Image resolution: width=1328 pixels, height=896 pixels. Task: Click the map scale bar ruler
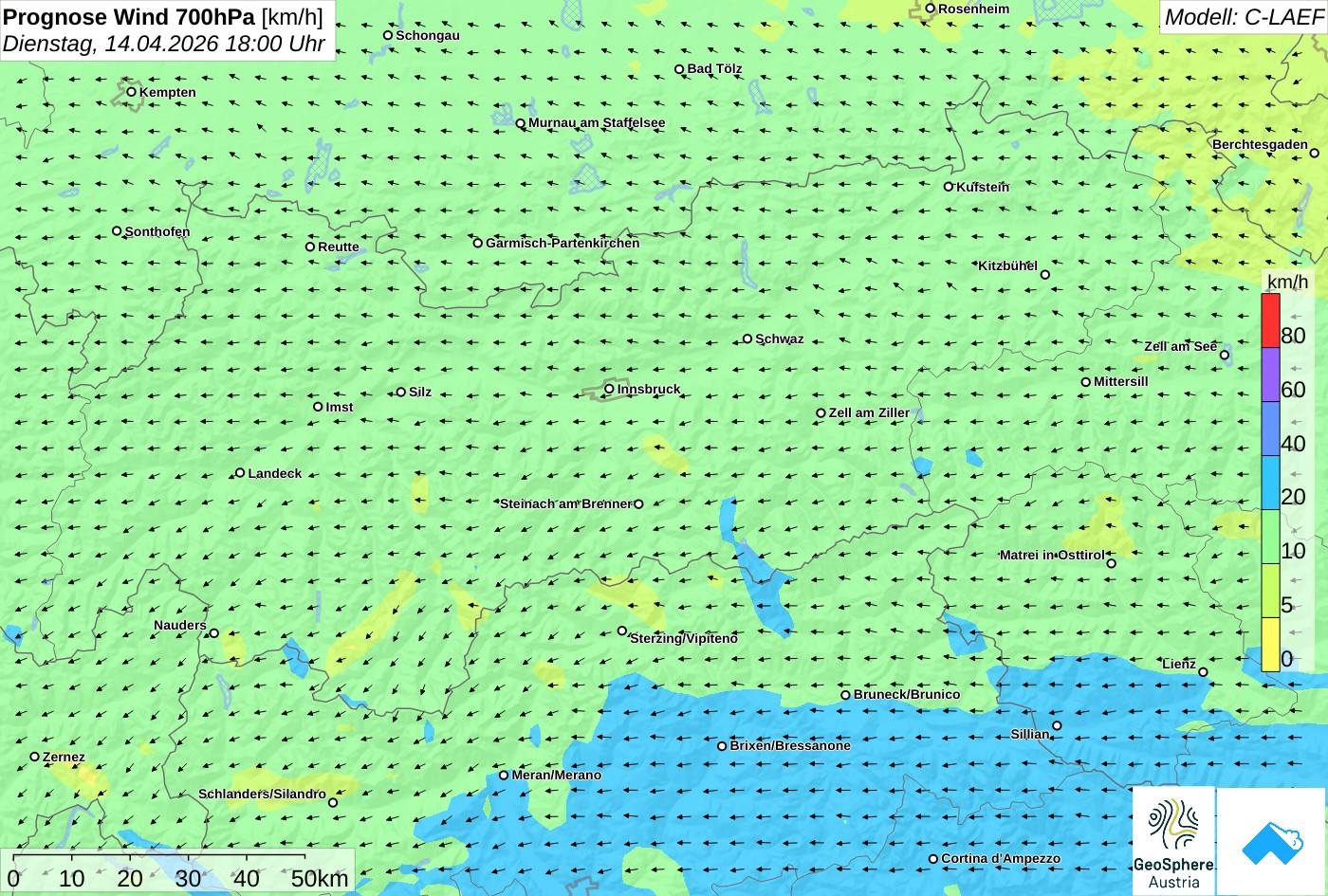158,858
